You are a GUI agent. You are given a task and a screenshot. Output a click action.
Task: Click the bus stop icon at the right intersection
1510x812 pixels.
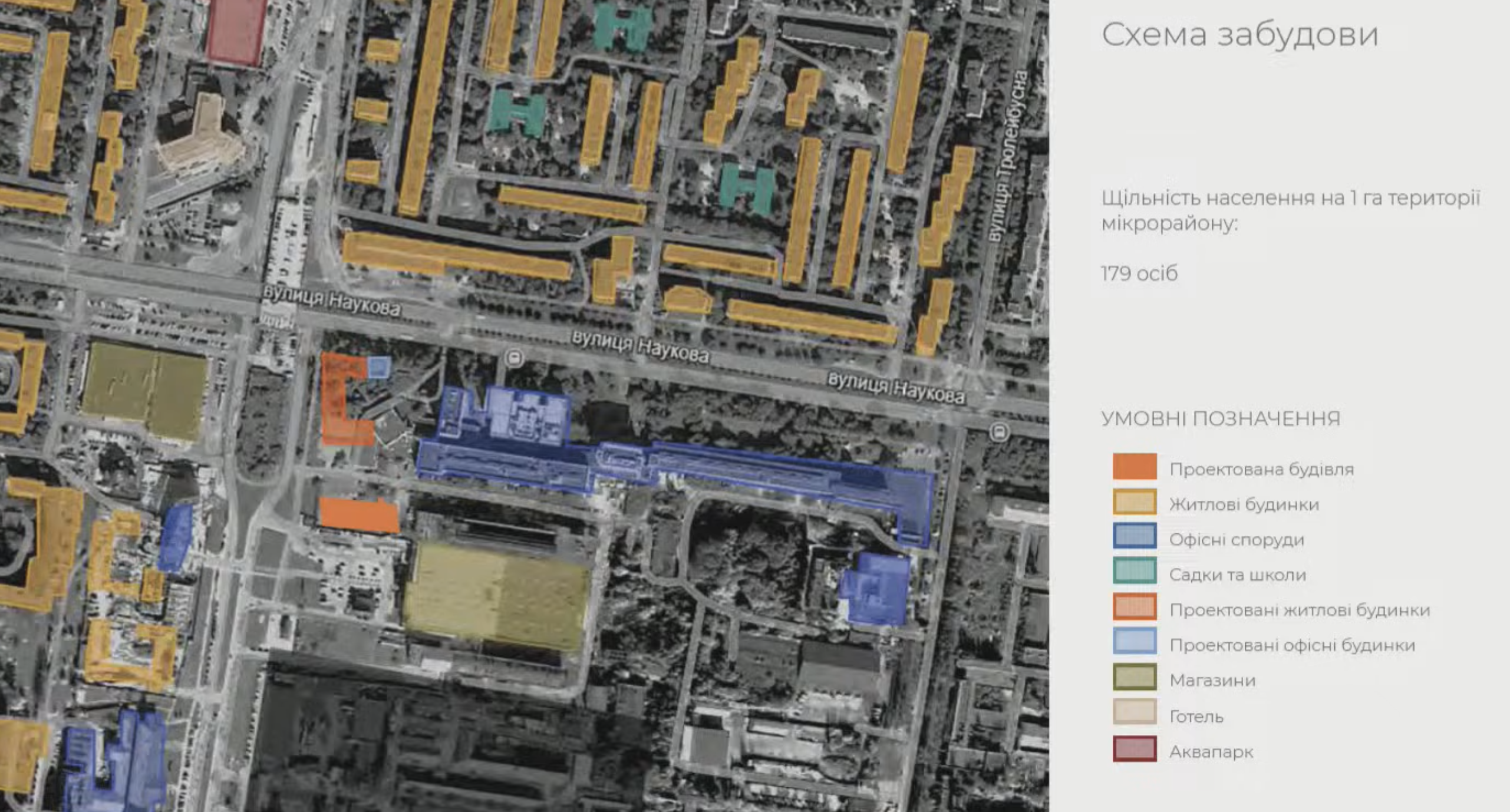[998, 432]
